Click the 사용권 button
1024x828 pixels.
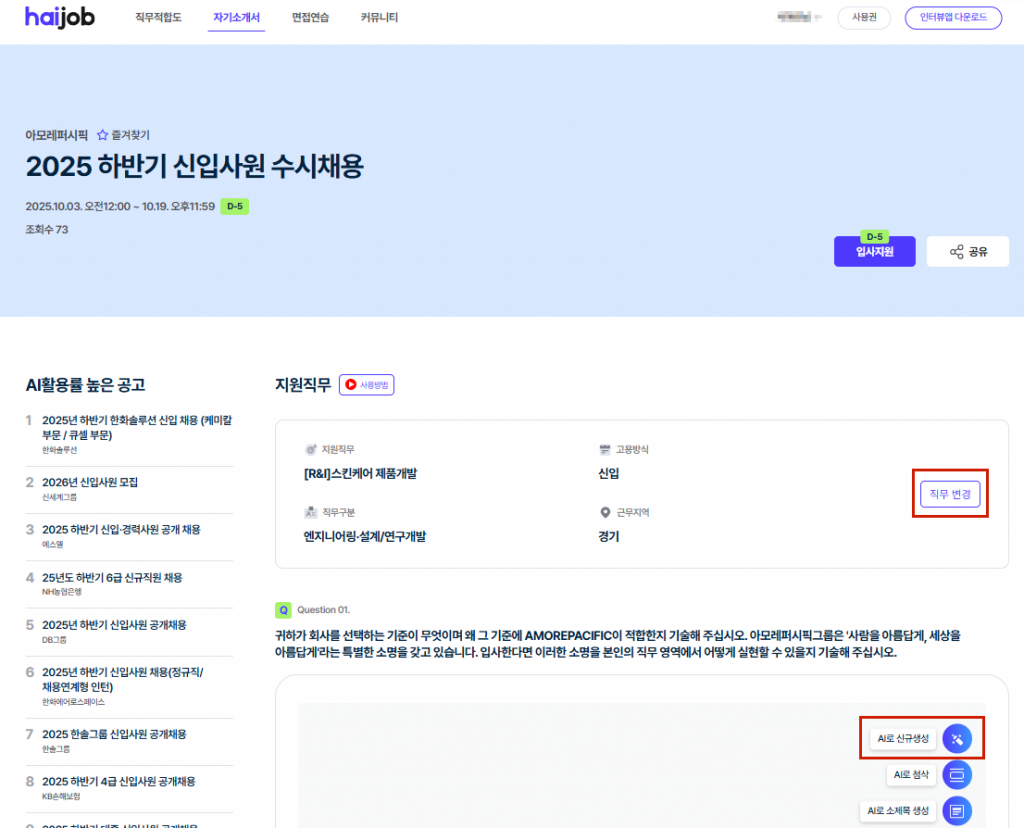point(863,18)
